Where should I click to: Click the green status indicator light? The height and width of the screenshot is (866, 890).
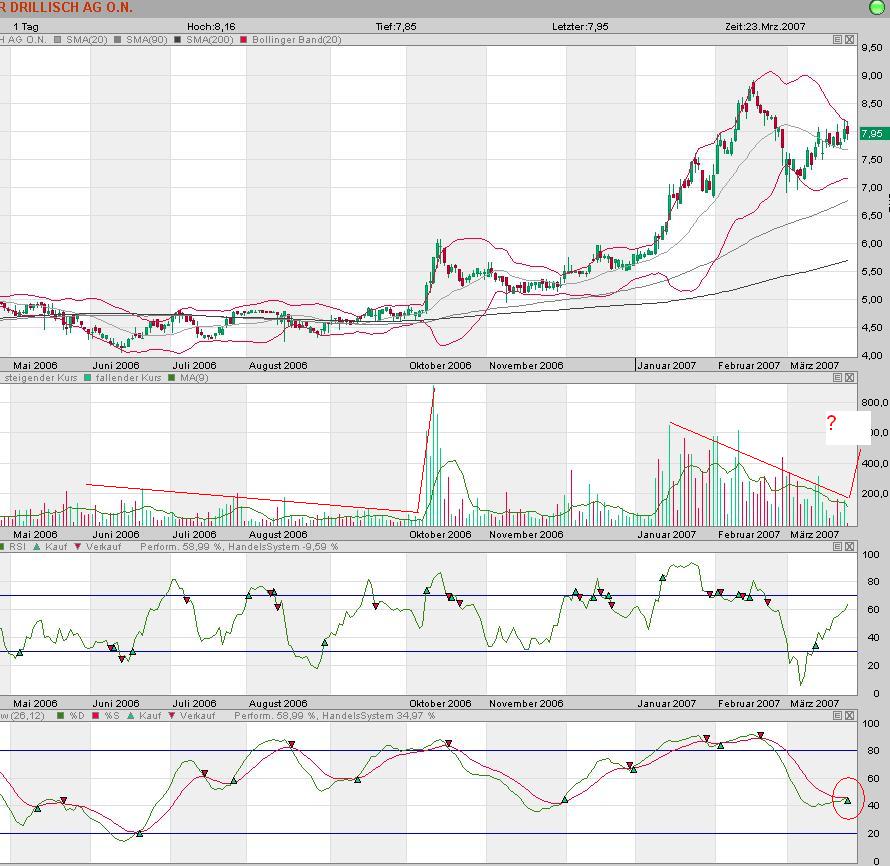tap(878, 7)
